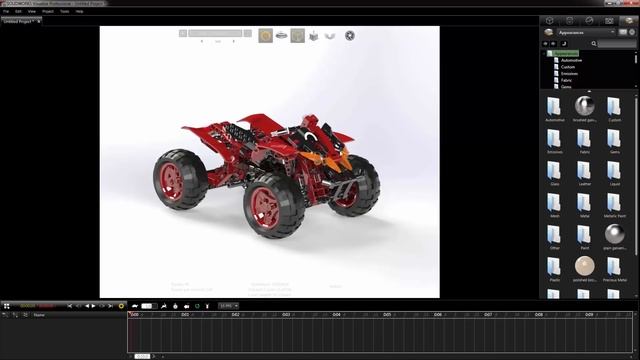
Task: Open the Precious Metal folder thumbnail
Action: 614,267
